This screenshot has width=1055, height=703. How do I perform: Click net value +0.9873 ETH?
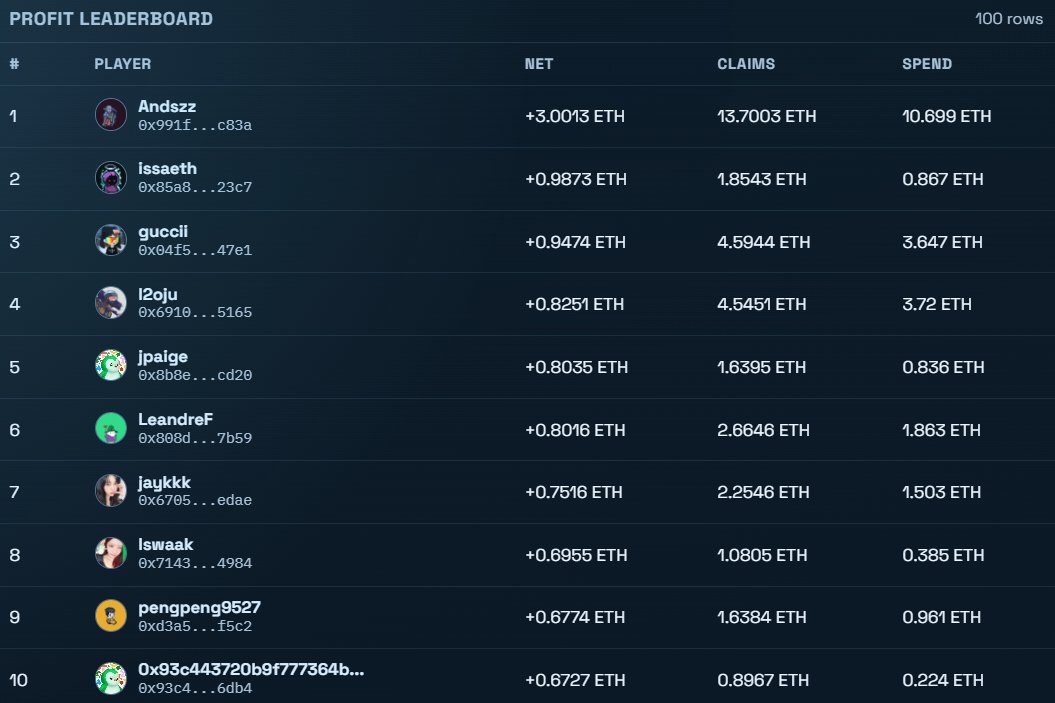(x=576, y=179)
